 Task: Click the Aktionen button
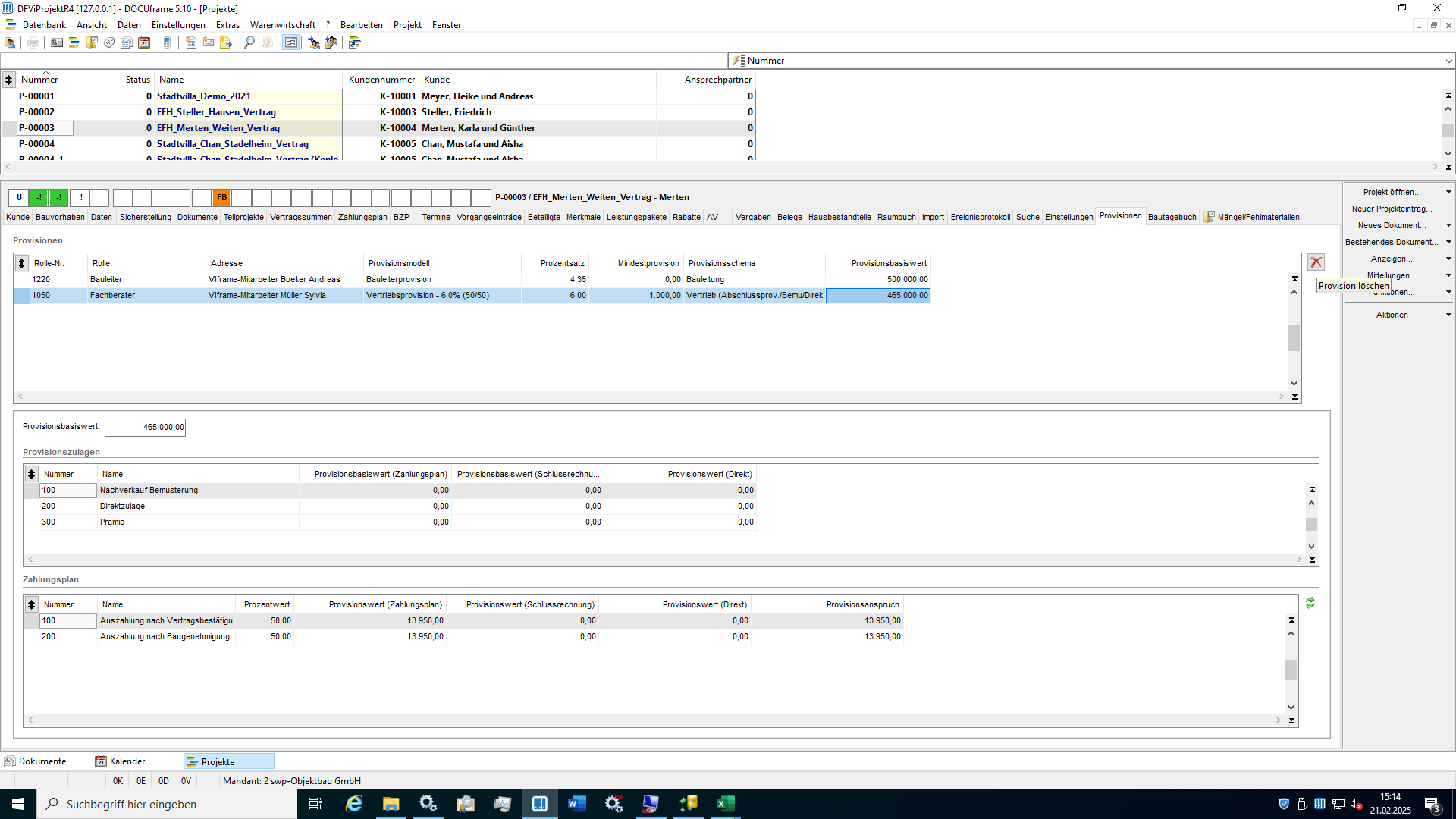tap(1392, 315)
